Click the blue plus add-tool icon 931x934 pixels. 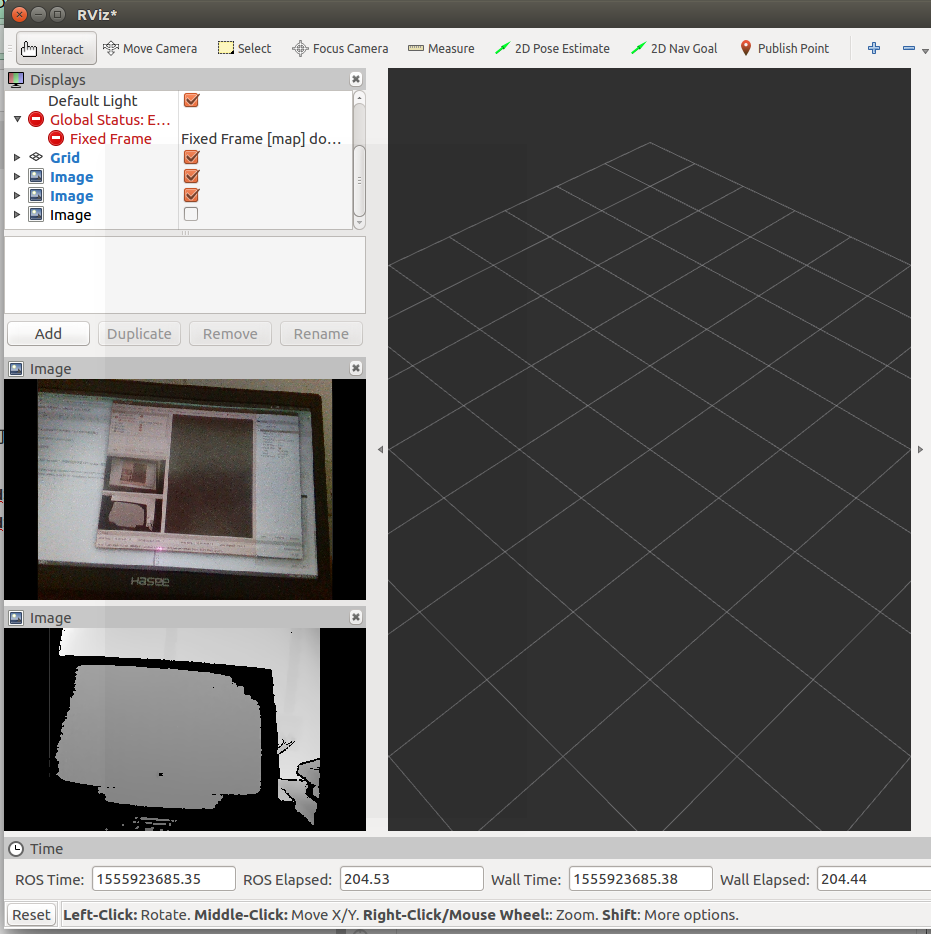tap(874, 48)
